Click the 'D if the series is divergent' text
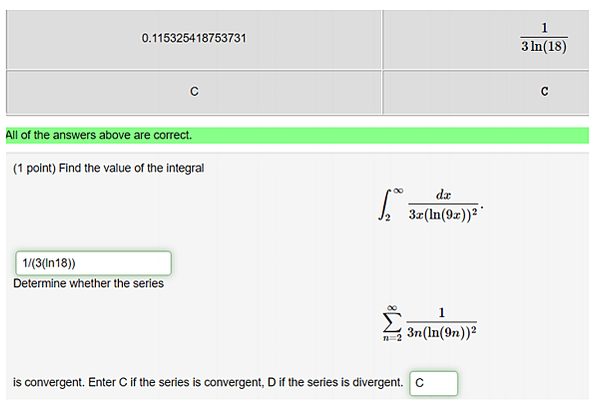The height and width of the screenshot is (406, 599). click(x=335, y=382)
